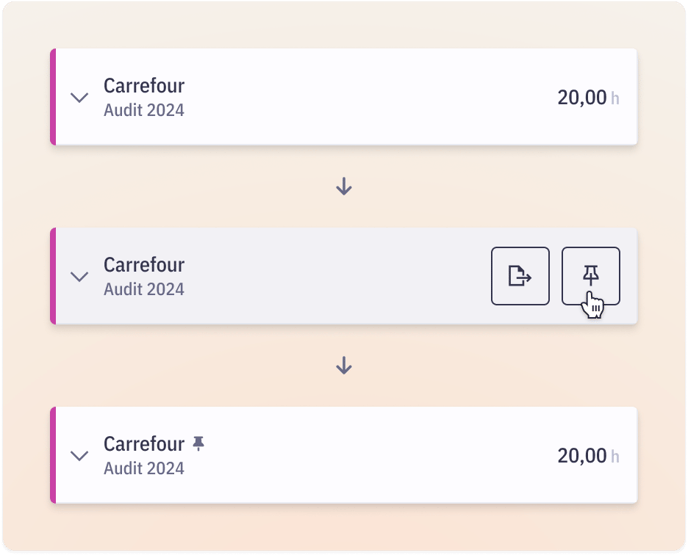Click the magenta color bar on pinned card
The image size is (688, 555).
53,455
